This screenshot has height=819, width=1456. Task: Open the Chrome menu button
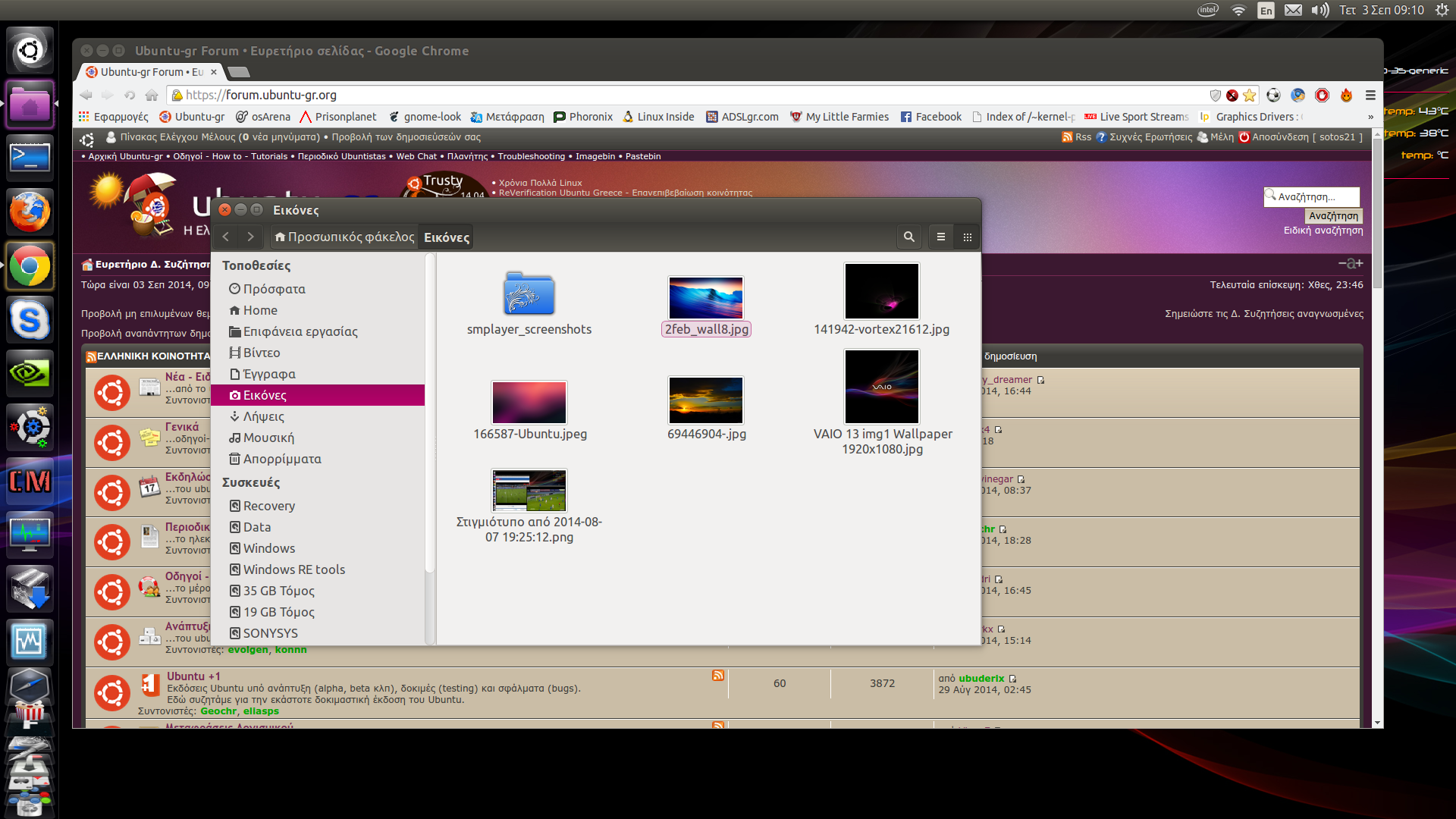[1370, 95]
